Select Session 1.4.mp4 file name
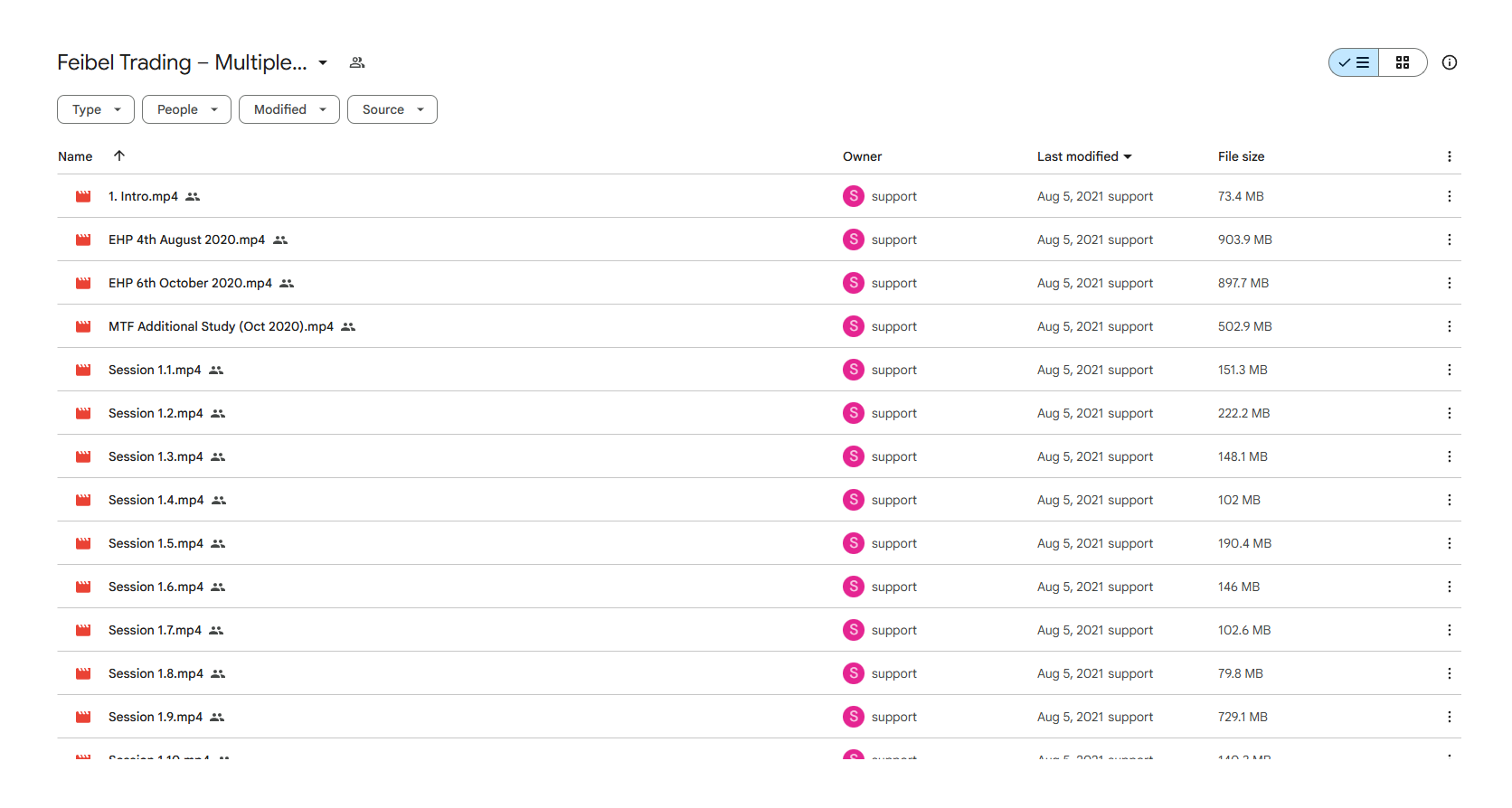 (x=156, y=500)
